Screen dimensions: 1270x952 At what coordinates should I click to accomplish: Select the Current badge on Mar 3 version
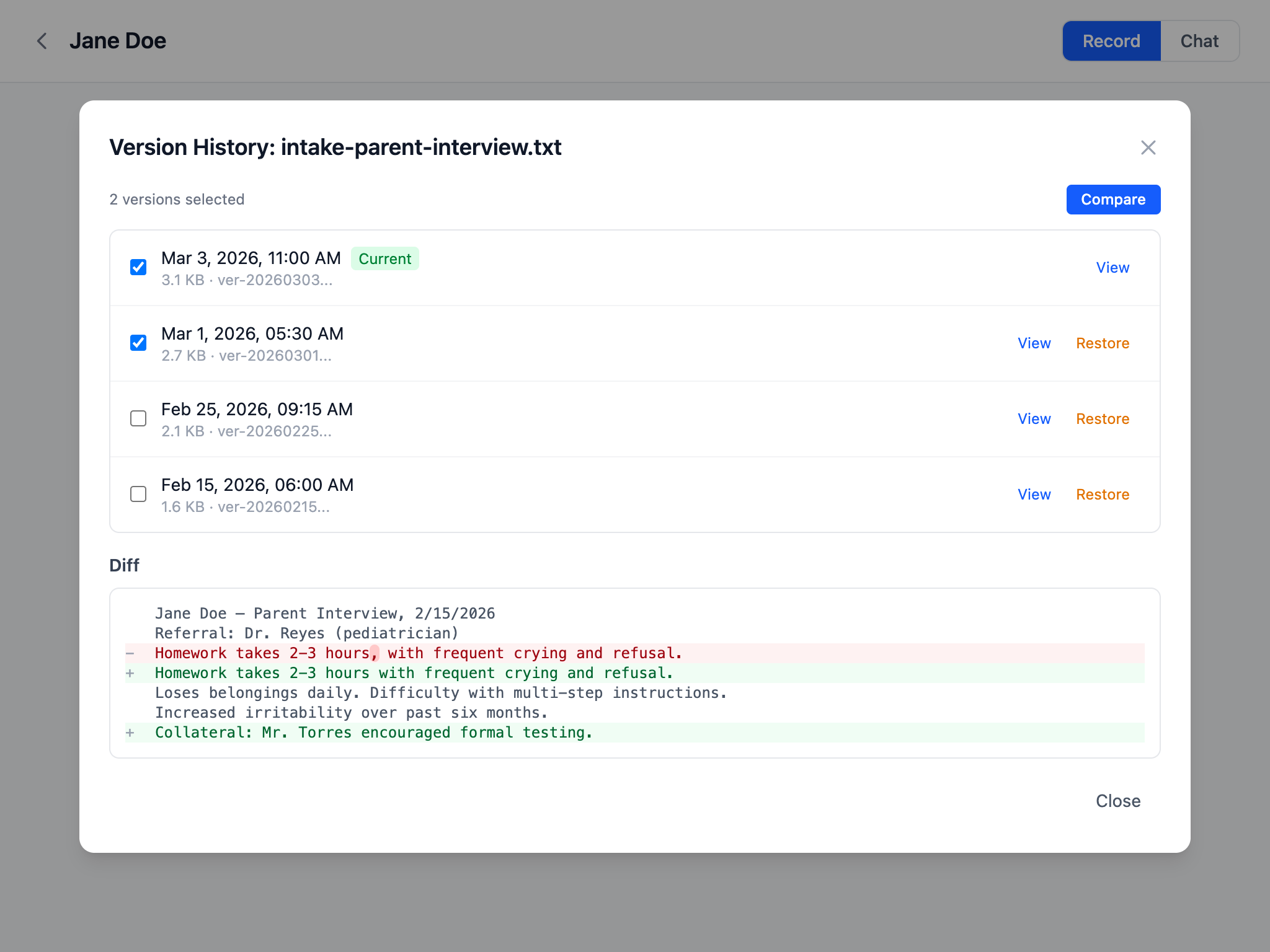coord(385,258)
